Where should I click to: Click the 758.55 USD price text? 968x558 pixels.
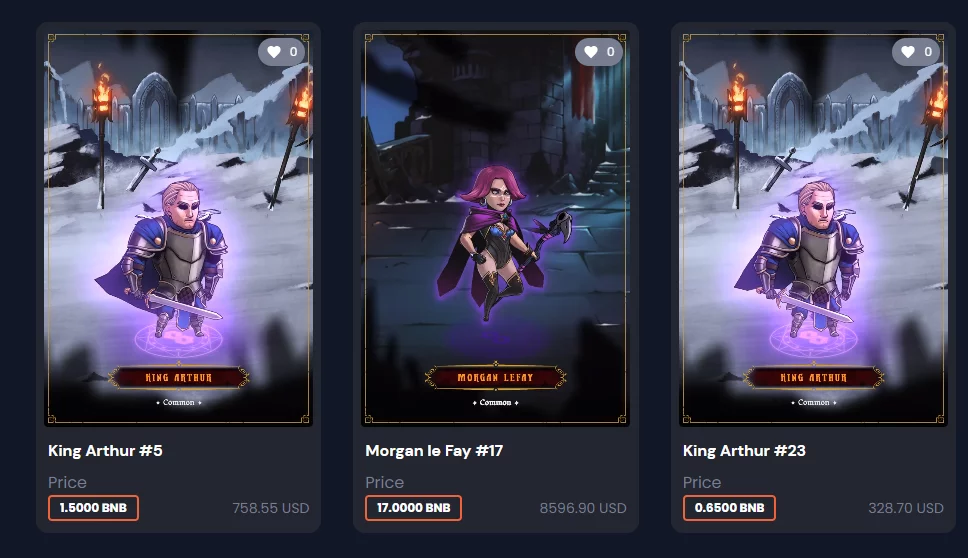(270, 508)
